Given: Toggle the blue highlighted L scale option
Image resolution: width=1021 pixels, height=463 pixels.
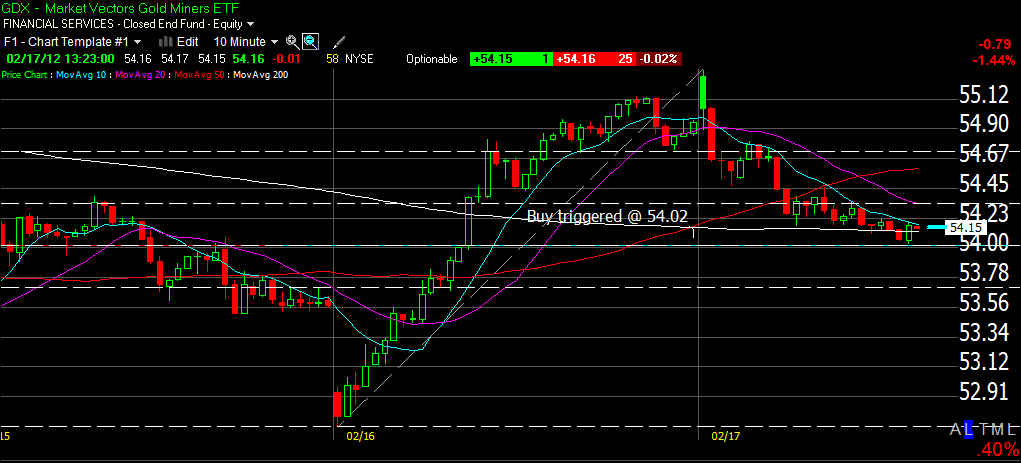Looking at the screenshot, I should click(x=970, y=428).
